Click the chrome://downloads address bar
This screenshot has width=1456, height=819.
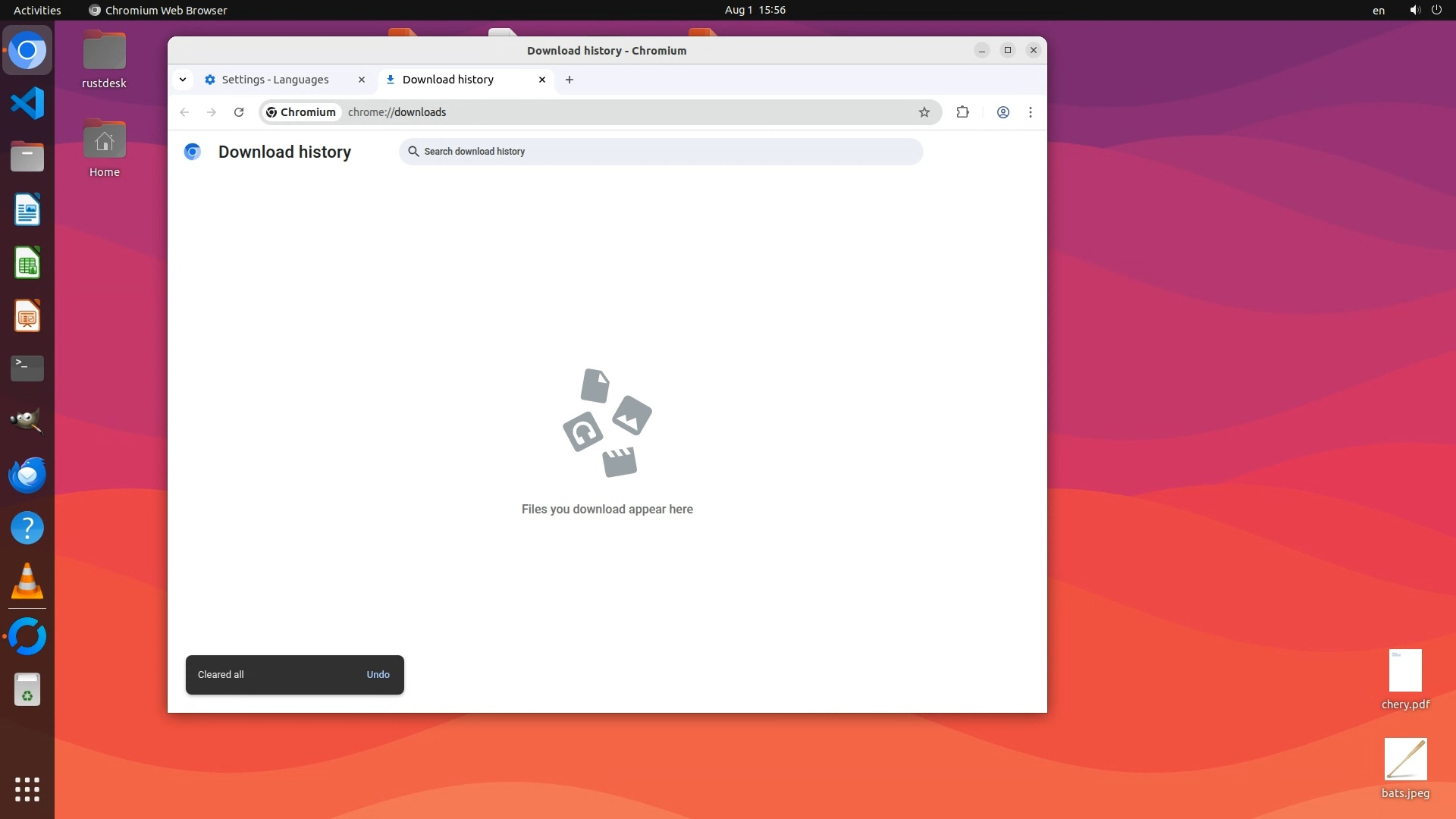(607, 112)
